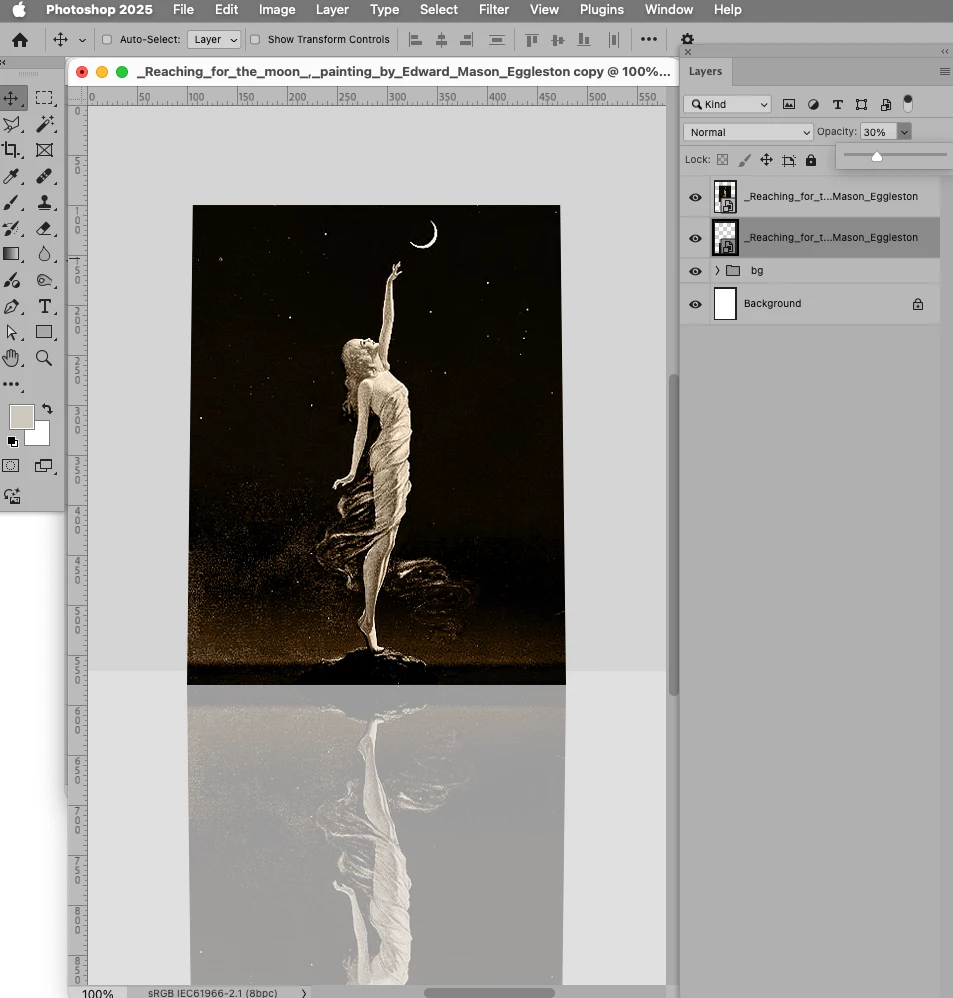Choose the Path Selection tool
953x998 pixels.
pyautogui.click(x=11, y=332)
